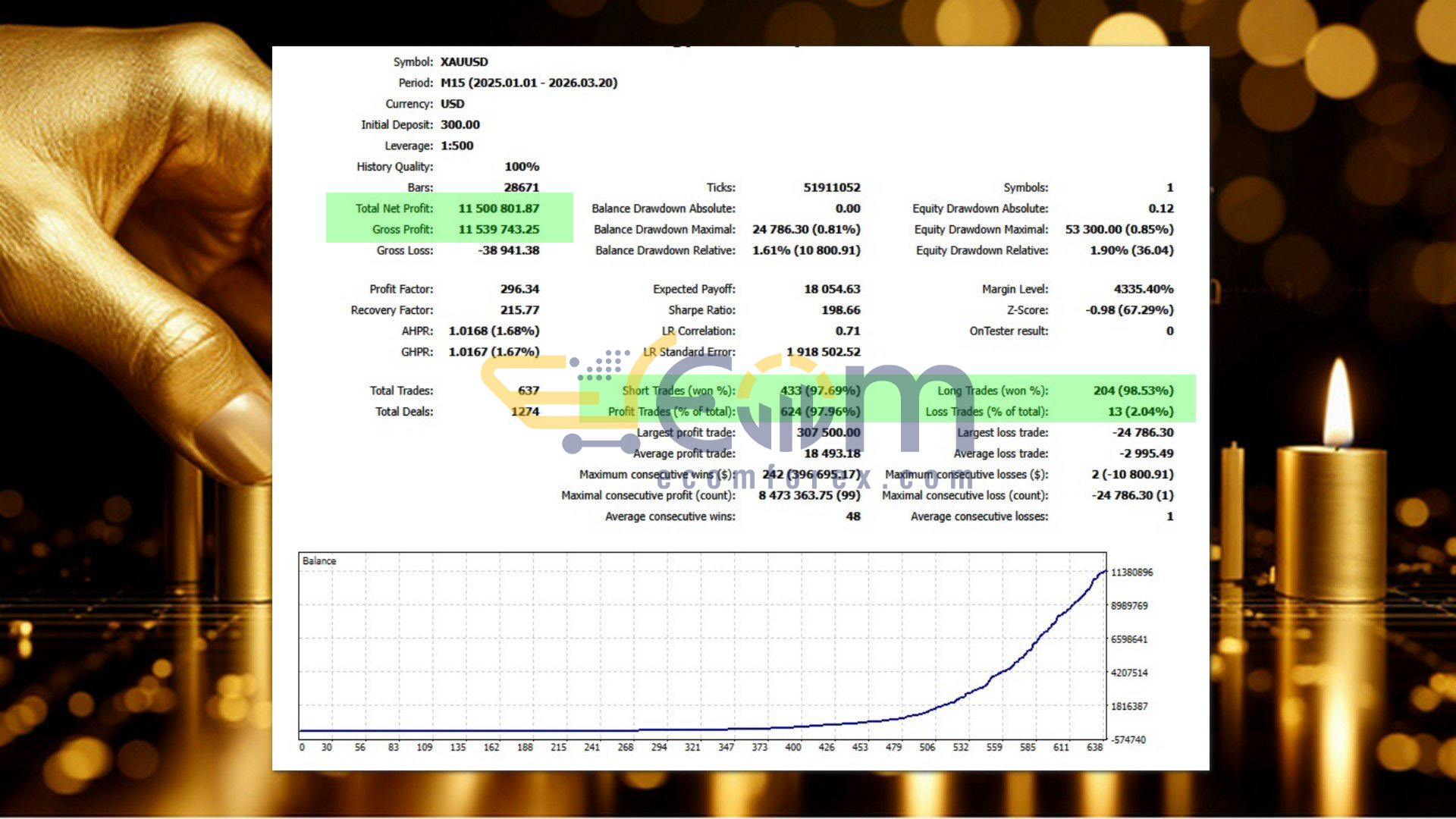Click the Period M15 date range text
The height and width of the screenshot is (819, 1456).
click(x=529, y=83)
